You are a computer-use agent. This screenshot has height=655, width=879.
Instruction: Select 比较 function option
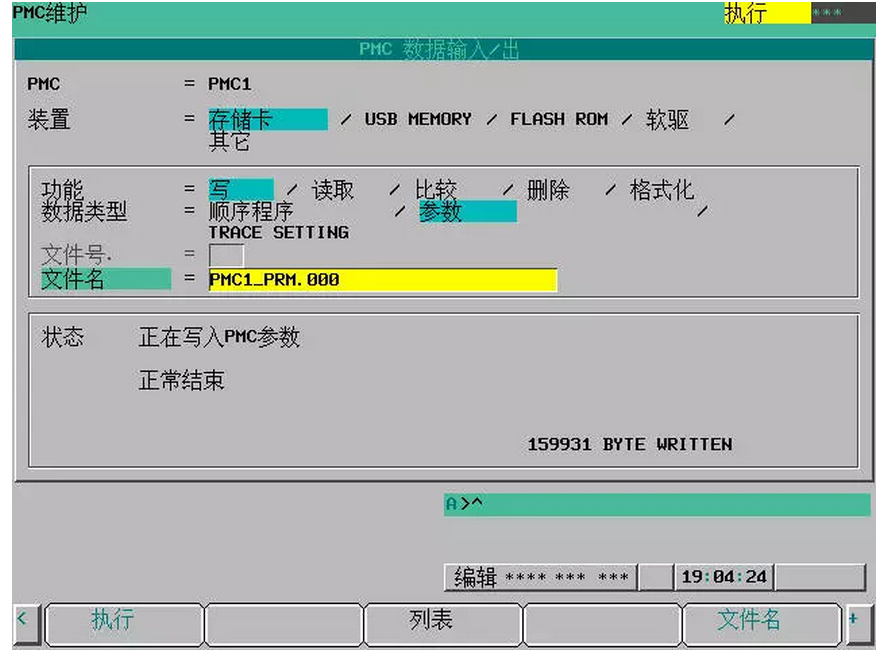pos(436,190)
